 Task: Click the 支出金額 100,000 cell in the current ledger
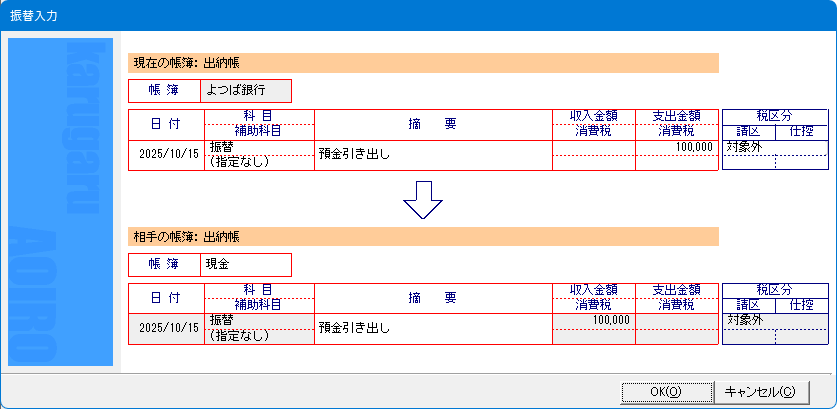pyautogui.click(x=677, y=148)
